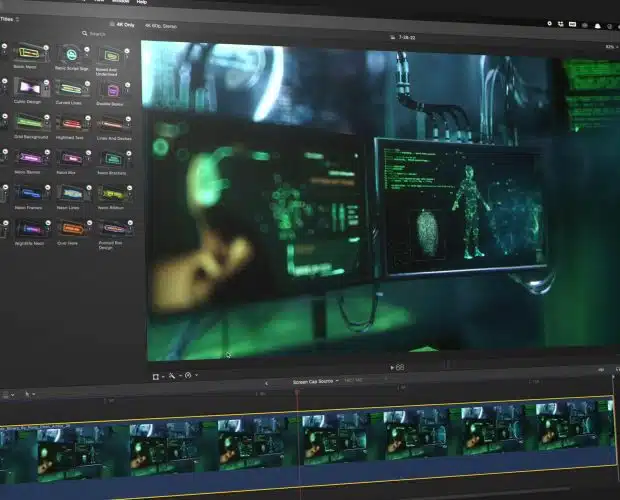The image size is (620, 500).
Task: Click the badge icon on Neon Box
Action: (x=88, y=153)
